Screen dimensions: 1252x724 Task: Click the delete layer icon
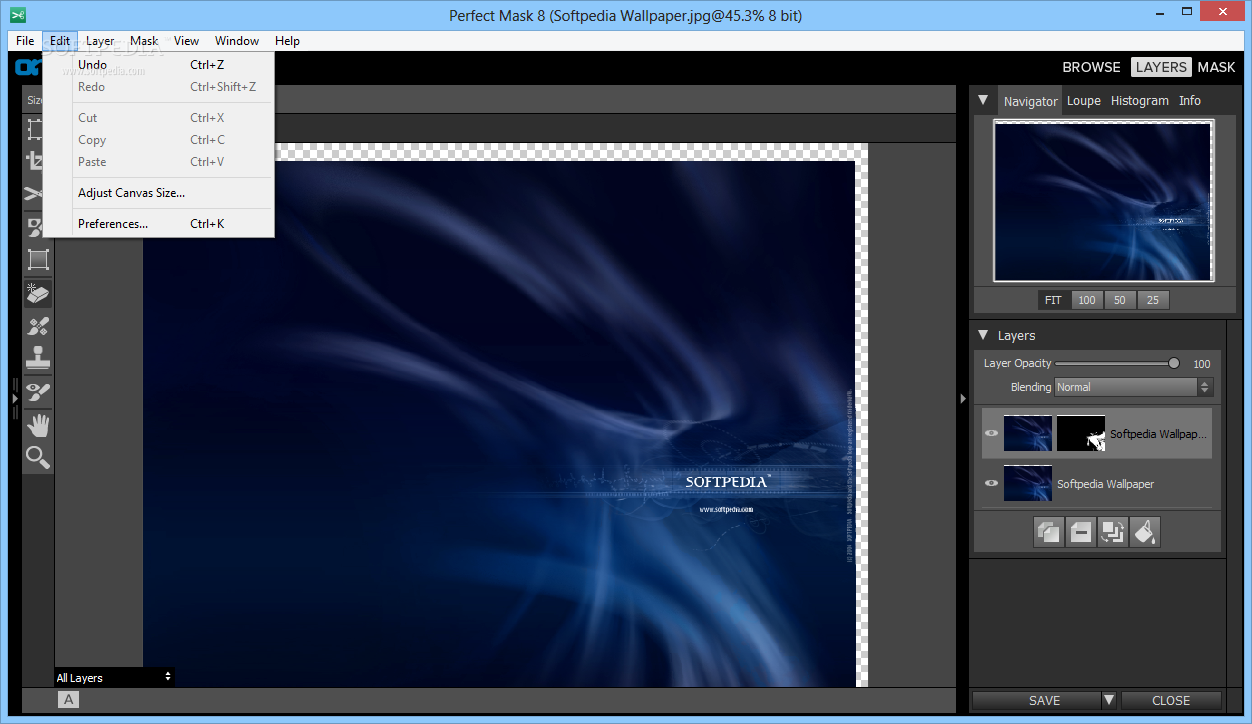(x=1080, y=532)
